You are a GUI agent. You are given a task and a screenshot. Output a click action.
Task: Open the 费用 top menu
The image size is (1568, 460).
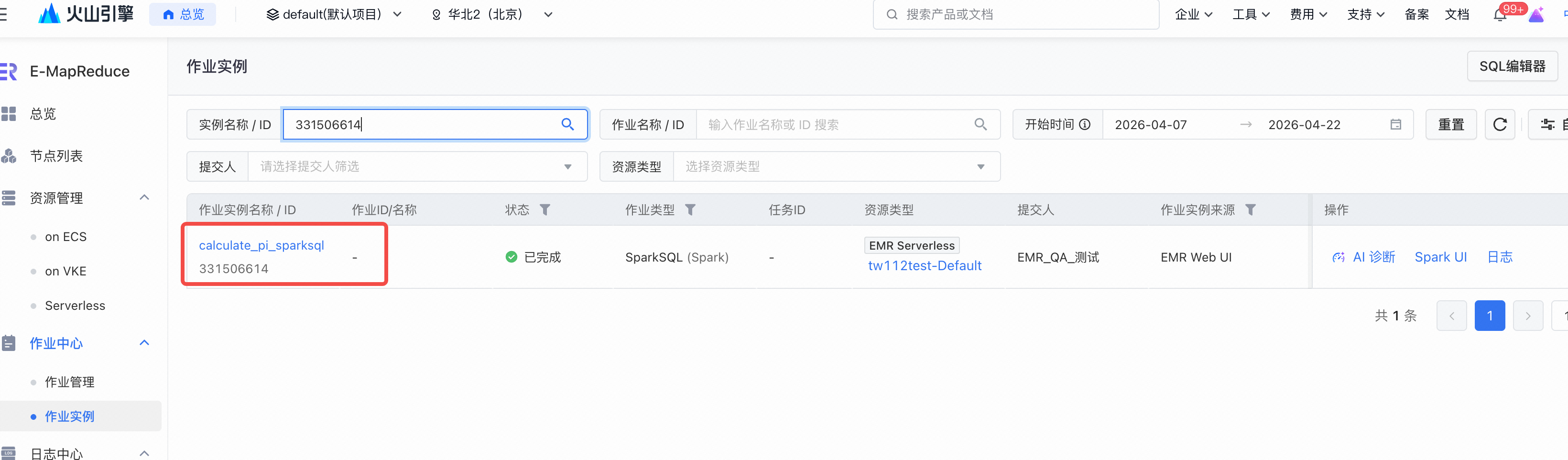pos(1308,14)
